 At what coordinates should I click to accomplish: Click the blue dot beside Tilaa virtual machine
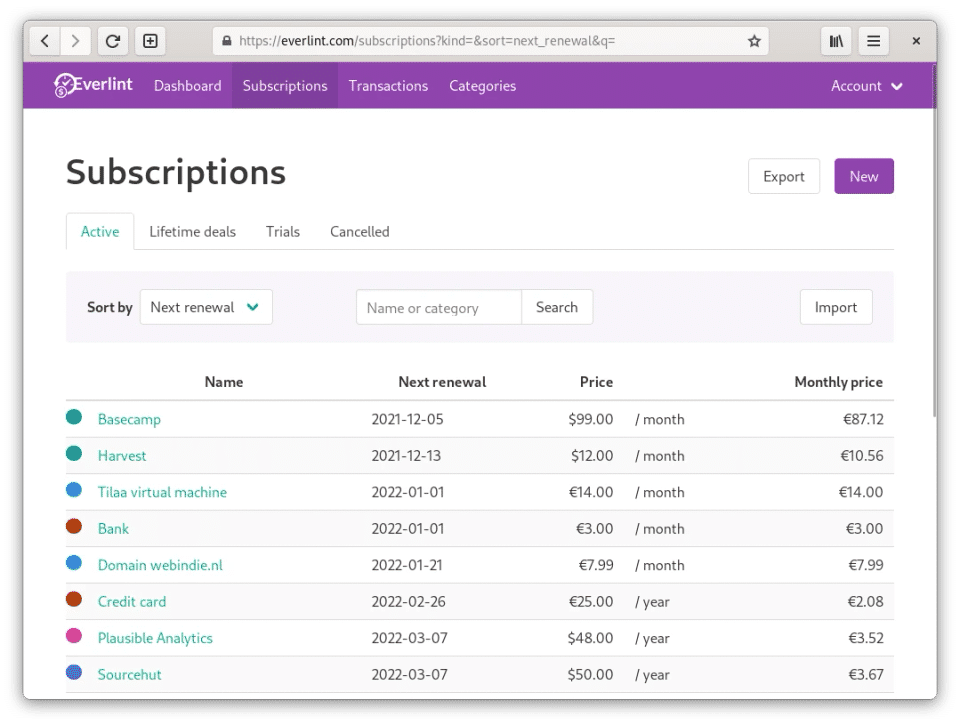point(74,490)
